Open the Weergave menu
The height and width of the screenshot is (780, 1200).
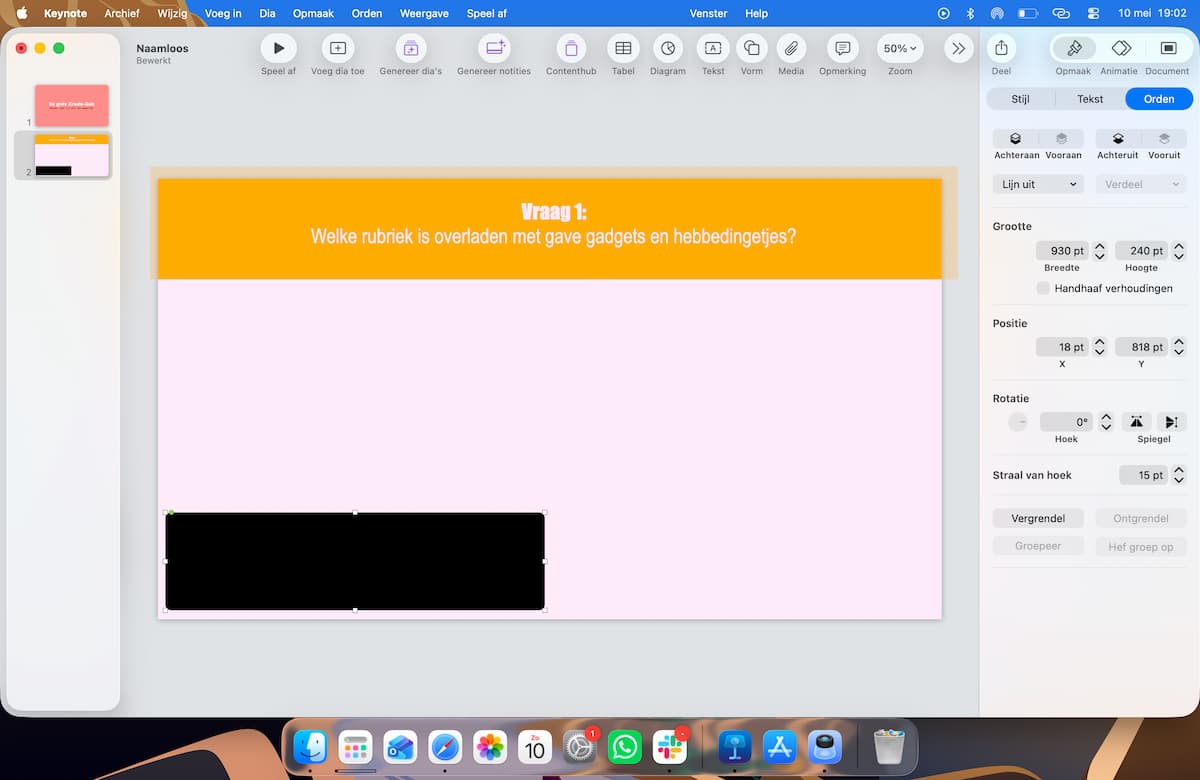pos(424,13)
